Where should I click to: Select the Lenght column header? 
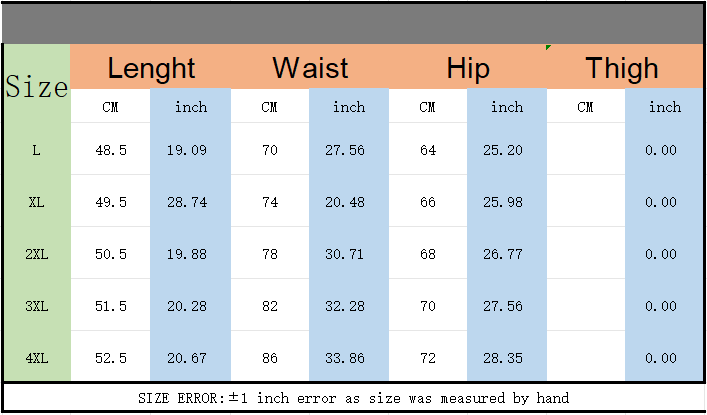[x=151, y=68]
